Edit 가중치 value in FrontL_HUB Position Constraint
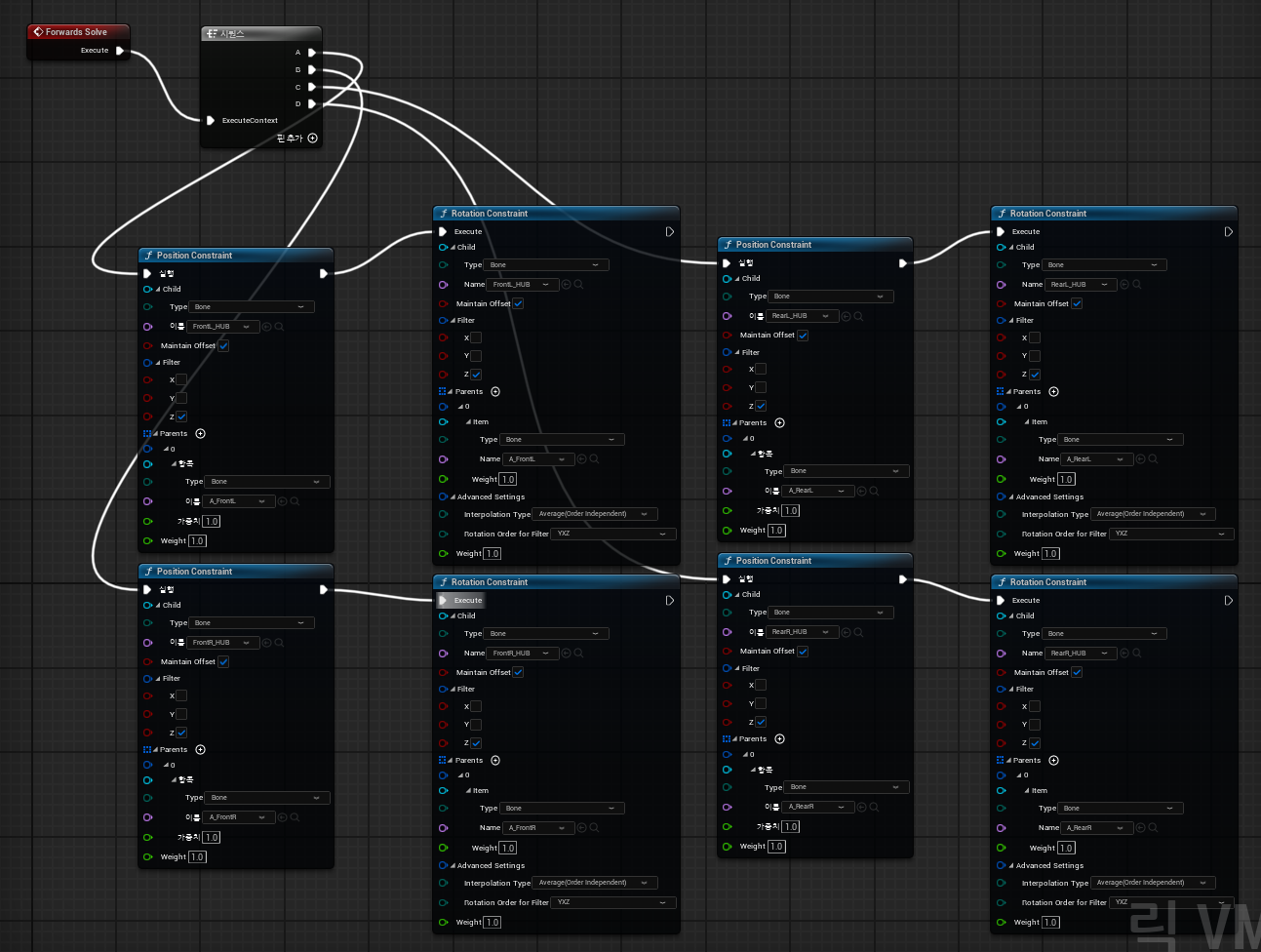 click(x=212, y=522)
